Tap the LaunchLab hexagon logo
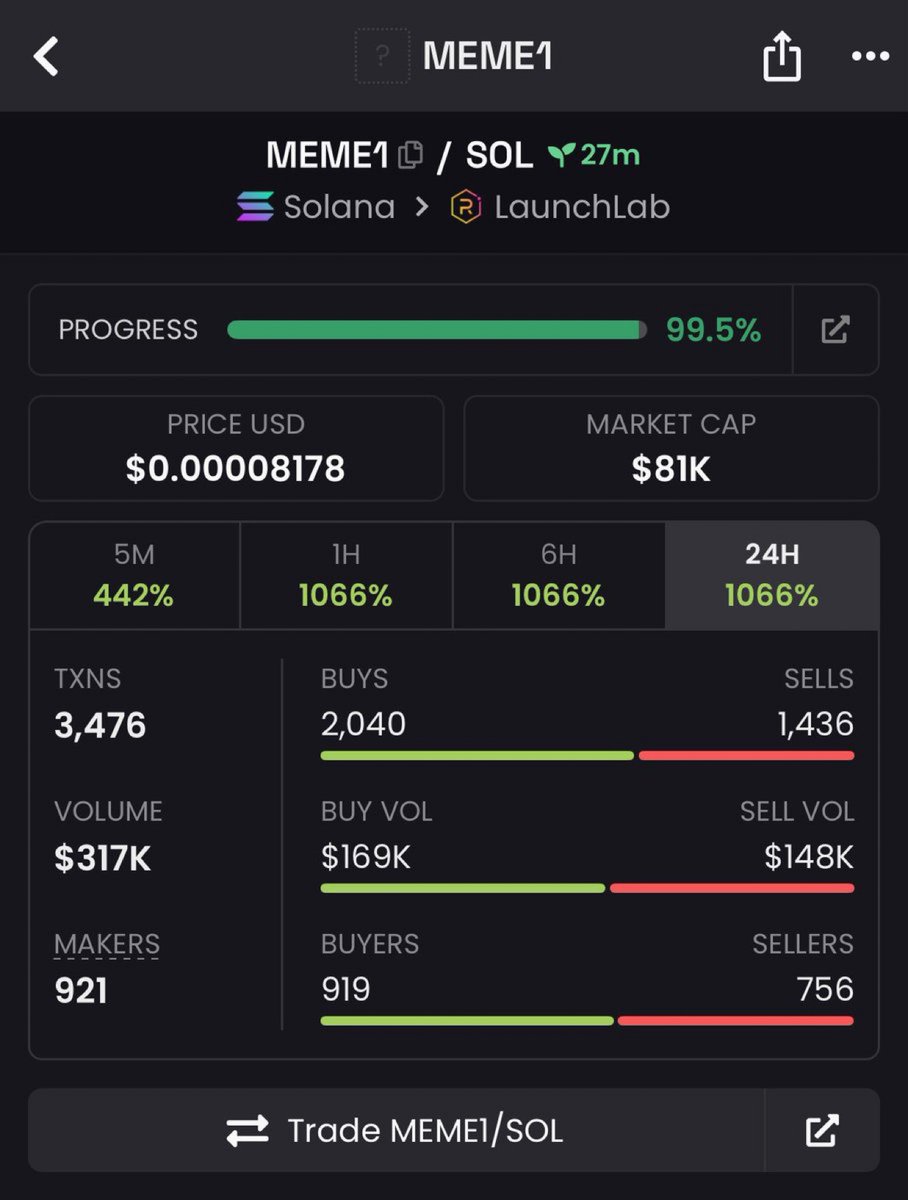The image size is (908, 1200). [465, 207]
